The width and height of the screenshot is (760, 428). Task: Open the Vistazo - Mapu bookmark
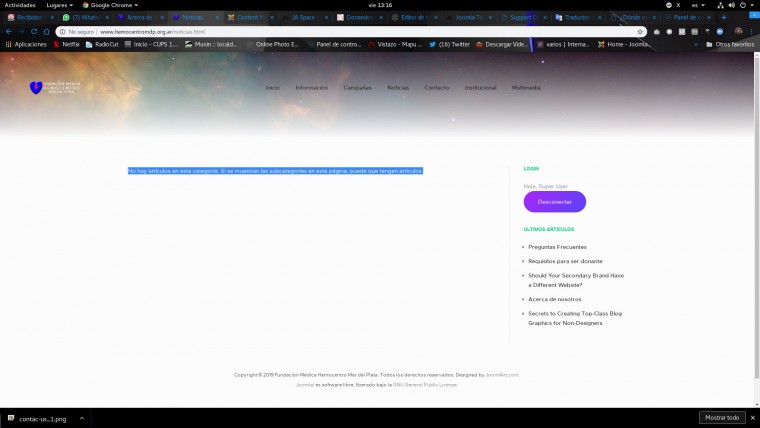click(395, 44)
